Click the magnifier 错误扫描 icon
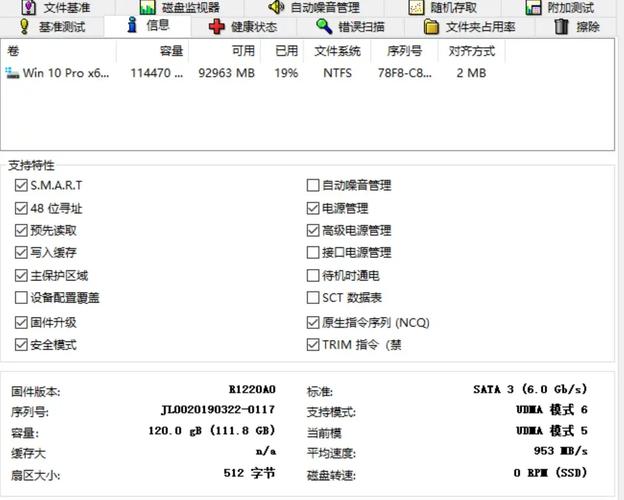Viewport: 624px width, 500px height. point(324,27)
